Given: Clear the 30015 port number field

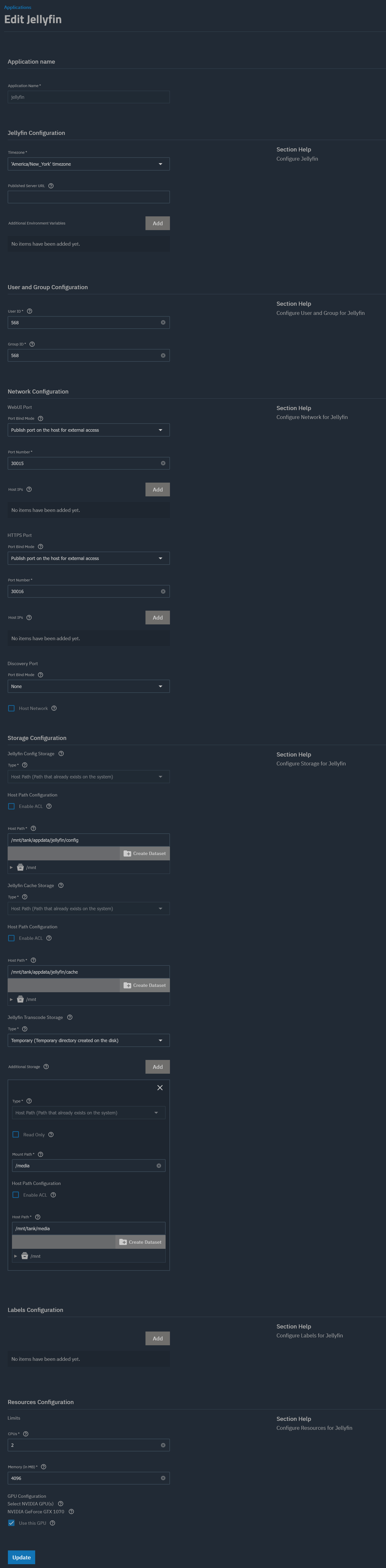Looking at the screenshot, I should click(x=163, y=463).
